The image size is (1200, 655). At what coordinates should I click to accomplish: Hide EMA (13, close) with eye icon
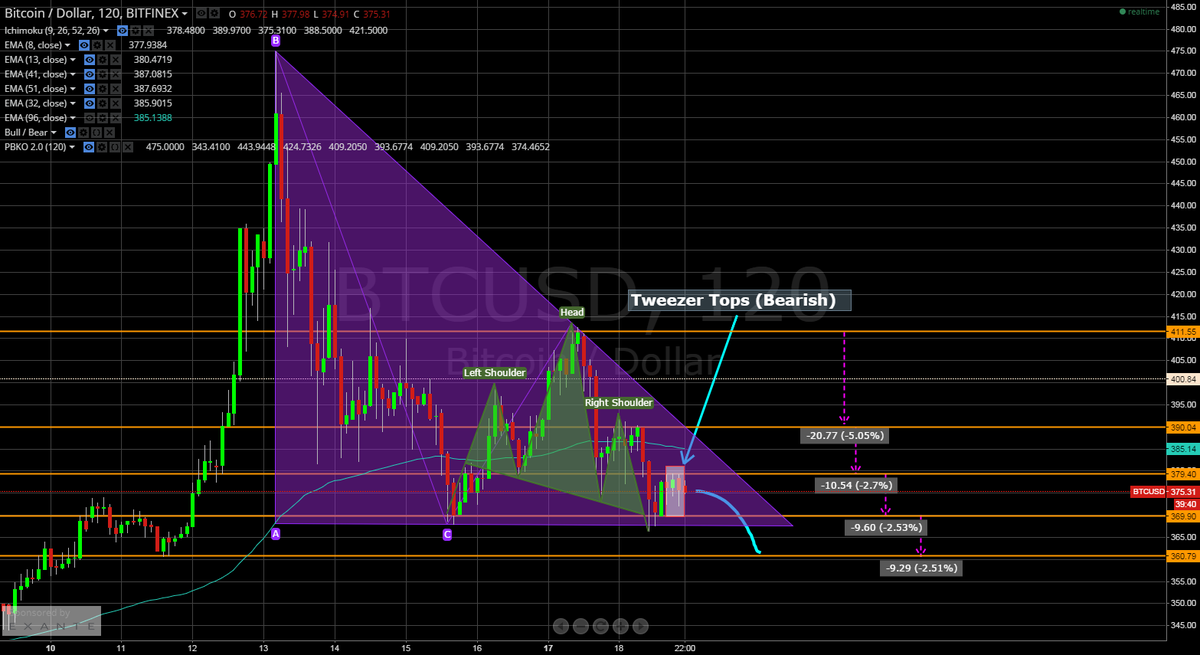click(x=89, y=60)
